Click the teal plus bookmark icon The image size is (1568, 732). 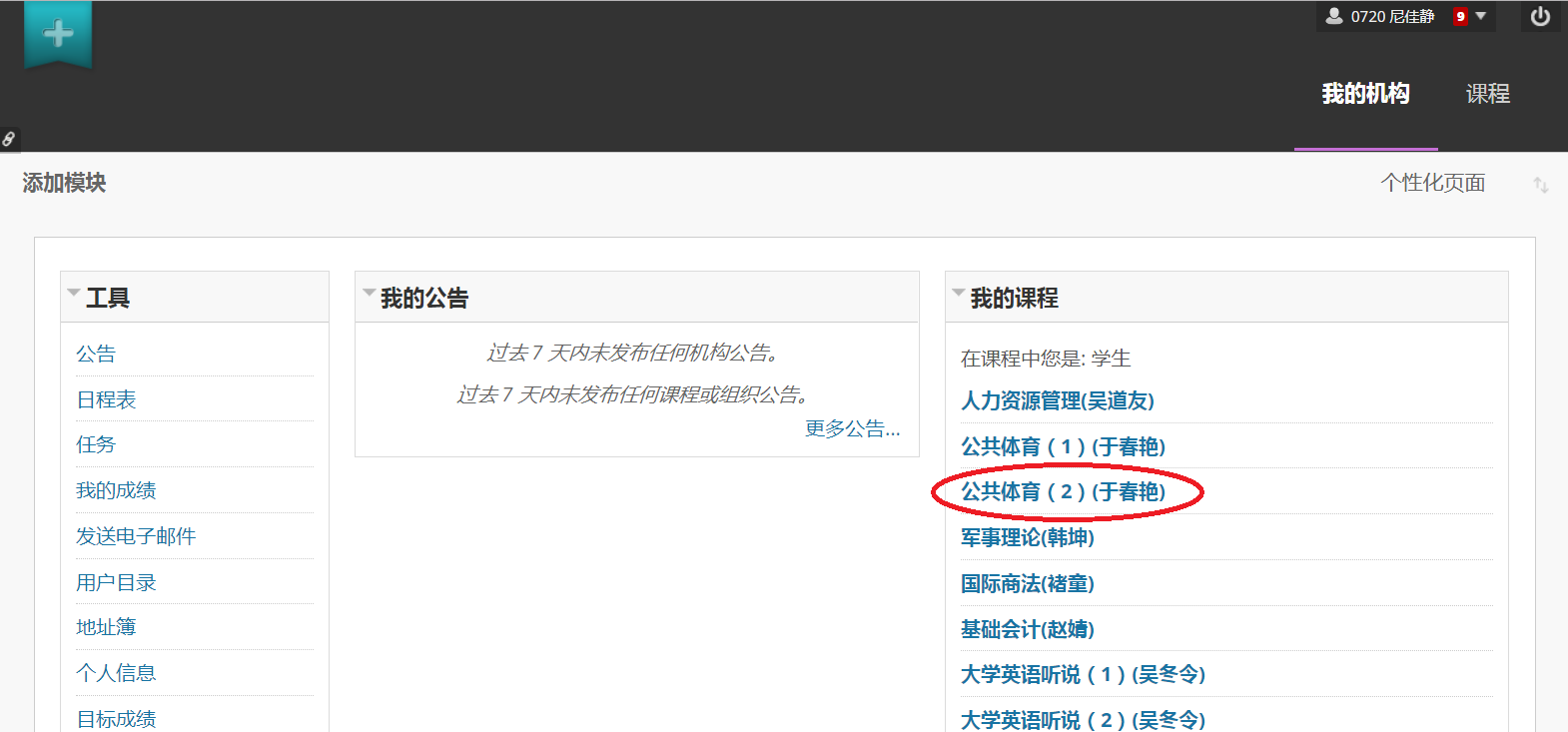click(58, 34)
